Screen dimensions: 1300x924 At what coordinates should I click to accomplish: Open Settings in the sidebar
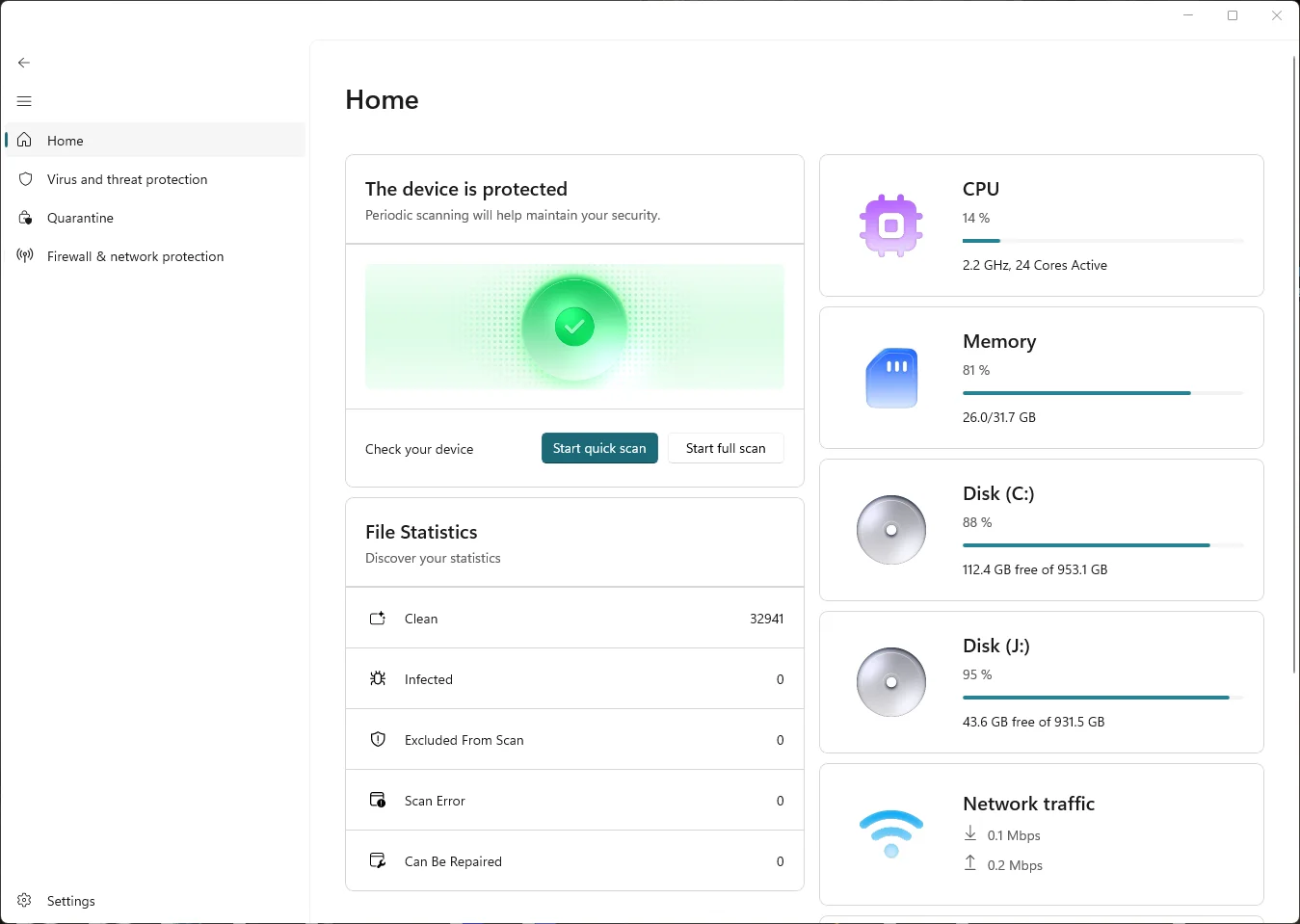pyautogui.click(x=156, y=901)
